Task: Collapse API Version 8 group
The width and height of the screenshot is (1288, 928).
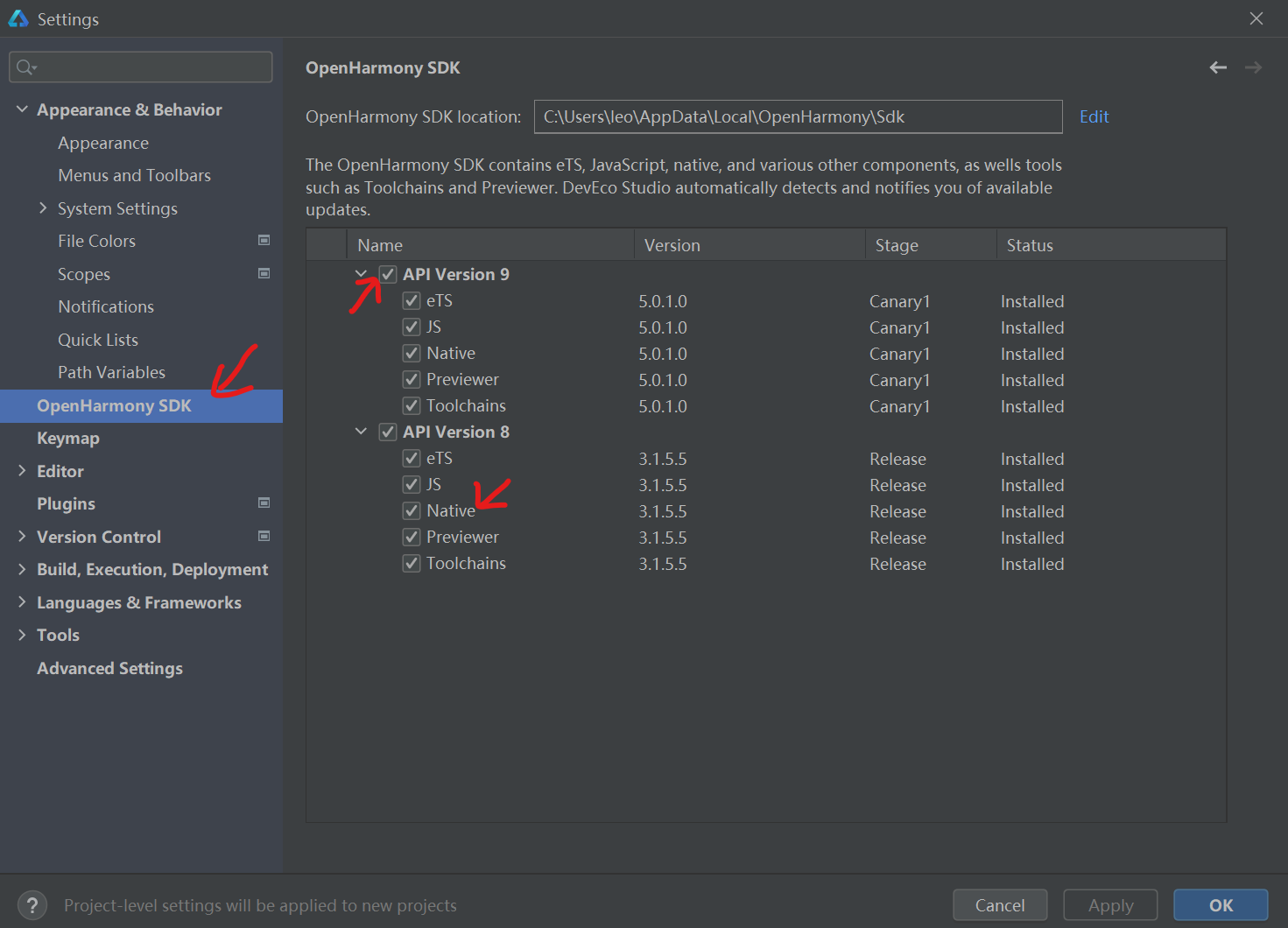Action: coord(361,432)
